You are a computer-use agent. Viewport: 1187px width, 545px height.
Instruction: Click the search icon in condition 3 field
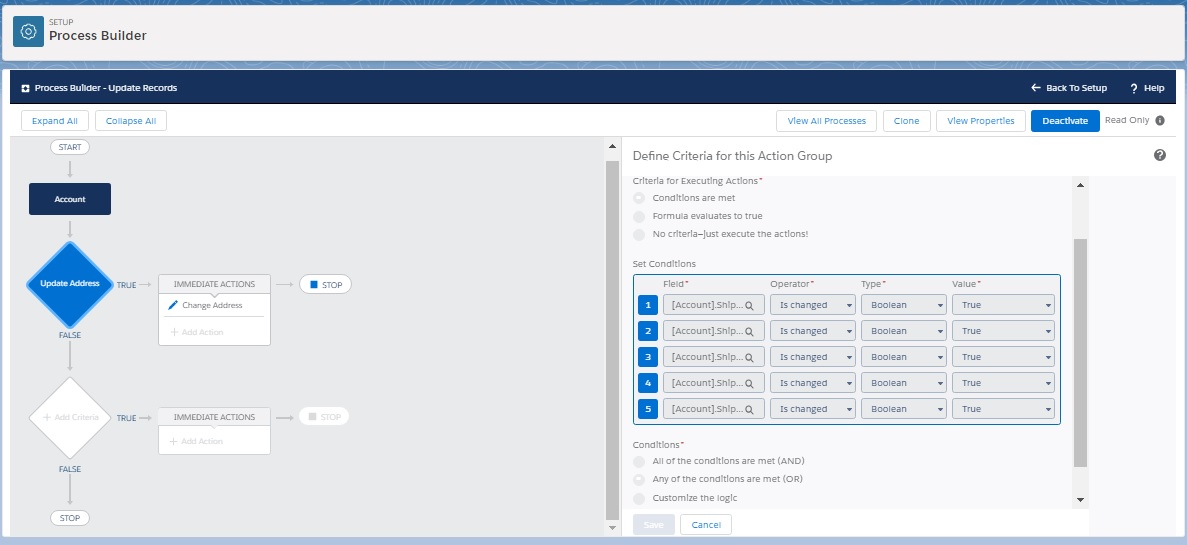point(749,357)
